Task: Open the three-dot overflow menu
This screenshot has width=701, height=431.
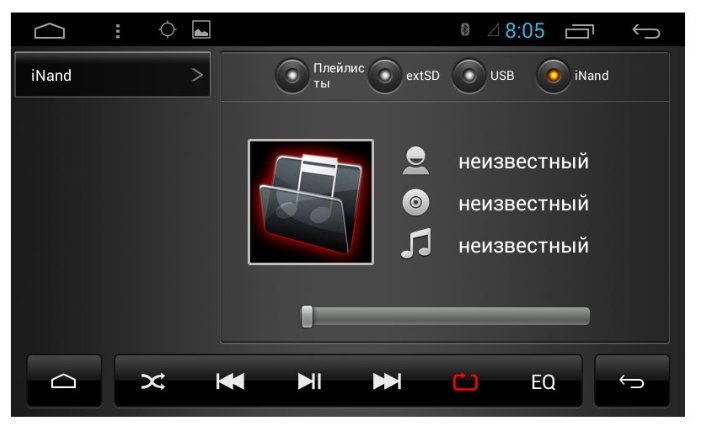Action: tap(118, 31)
